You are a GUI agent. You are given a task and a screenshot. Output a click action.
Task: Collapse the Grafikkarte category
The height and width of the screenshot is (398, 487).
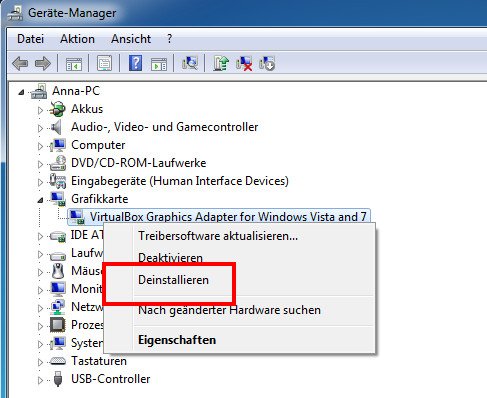pos(40,200)
